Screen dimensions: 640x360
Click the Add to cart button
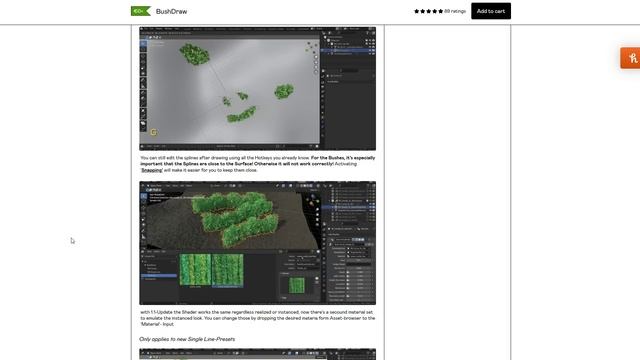point(491,11)
